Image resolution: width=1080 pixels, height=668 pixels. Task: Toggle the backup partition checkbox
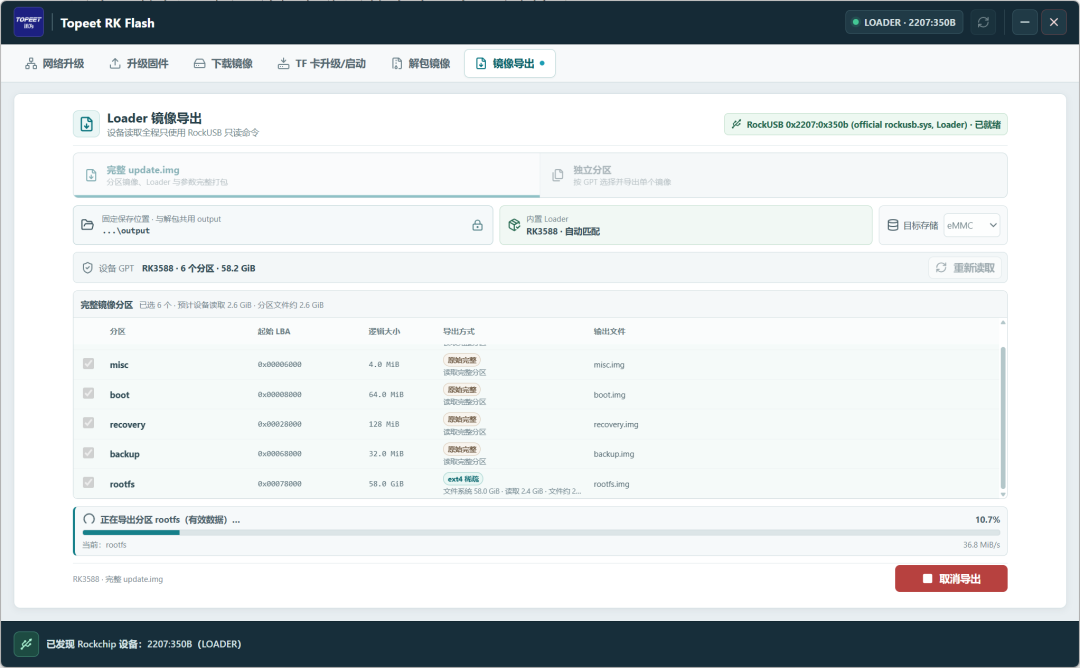coord(89,452)
